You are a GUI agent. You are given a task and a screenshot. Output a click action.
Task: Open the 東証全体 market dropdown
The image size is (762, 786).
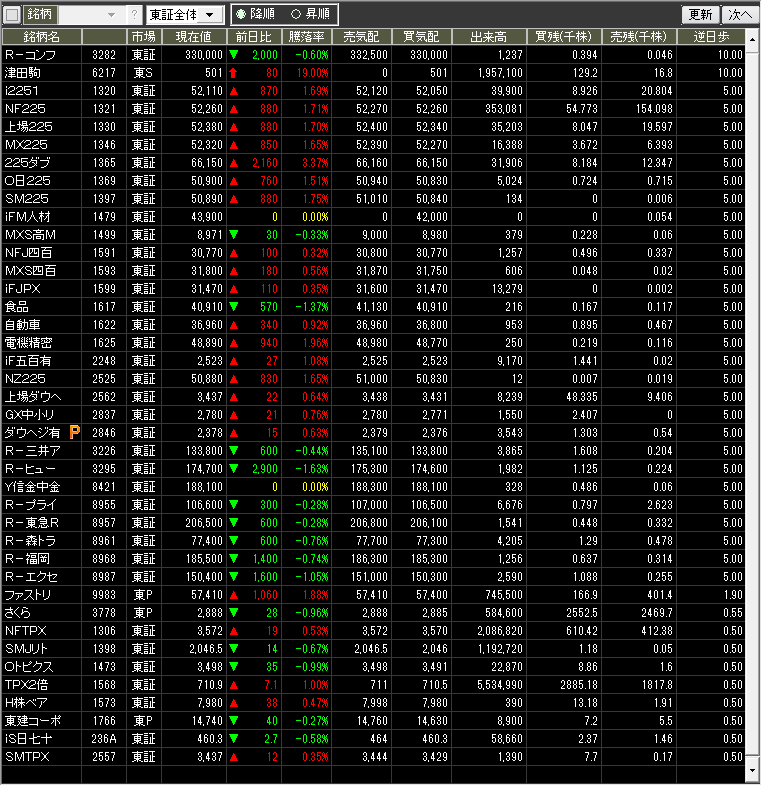pyautogui.click(x=185, y=15)
